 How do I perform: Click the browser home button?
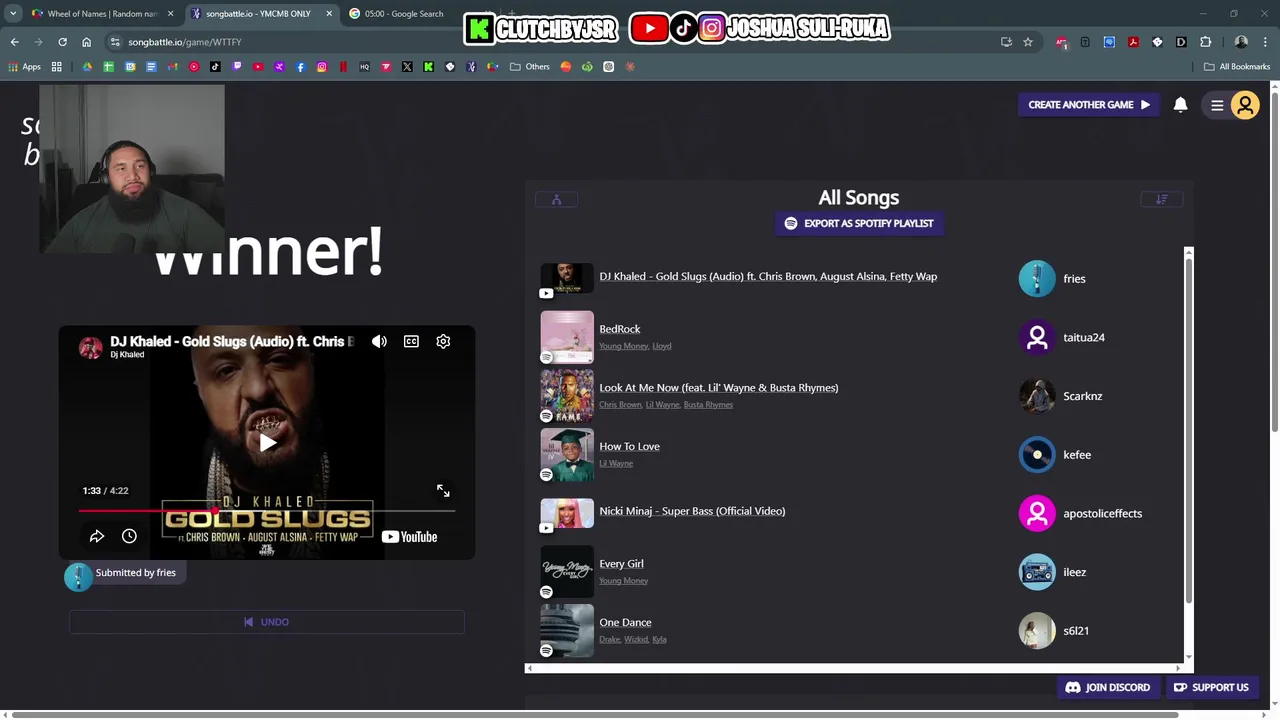[x=86, y=42]
